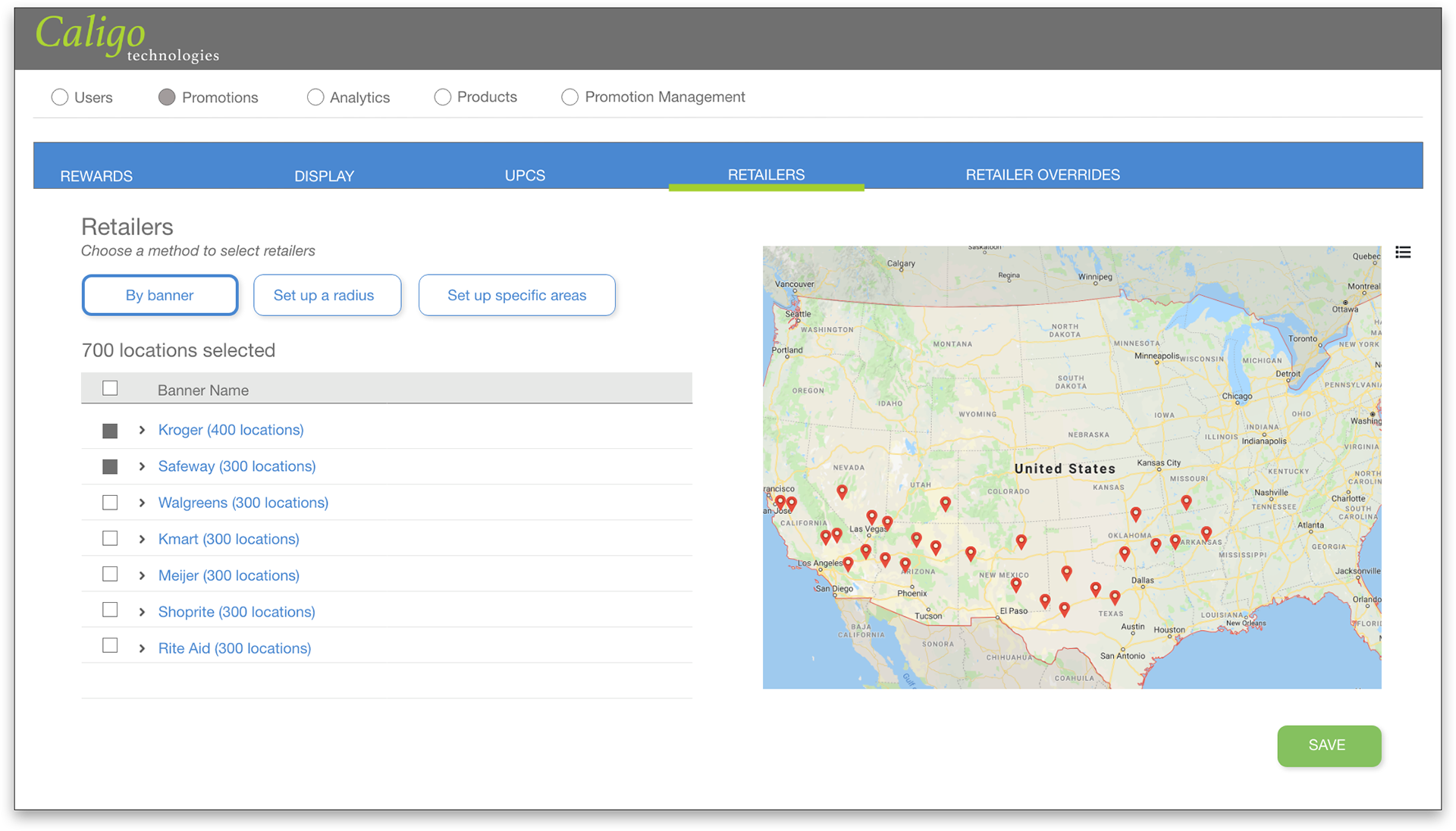Check the Shoprite banner checkbox
This screenshot has height=831, width=1456.
(110, 610)
